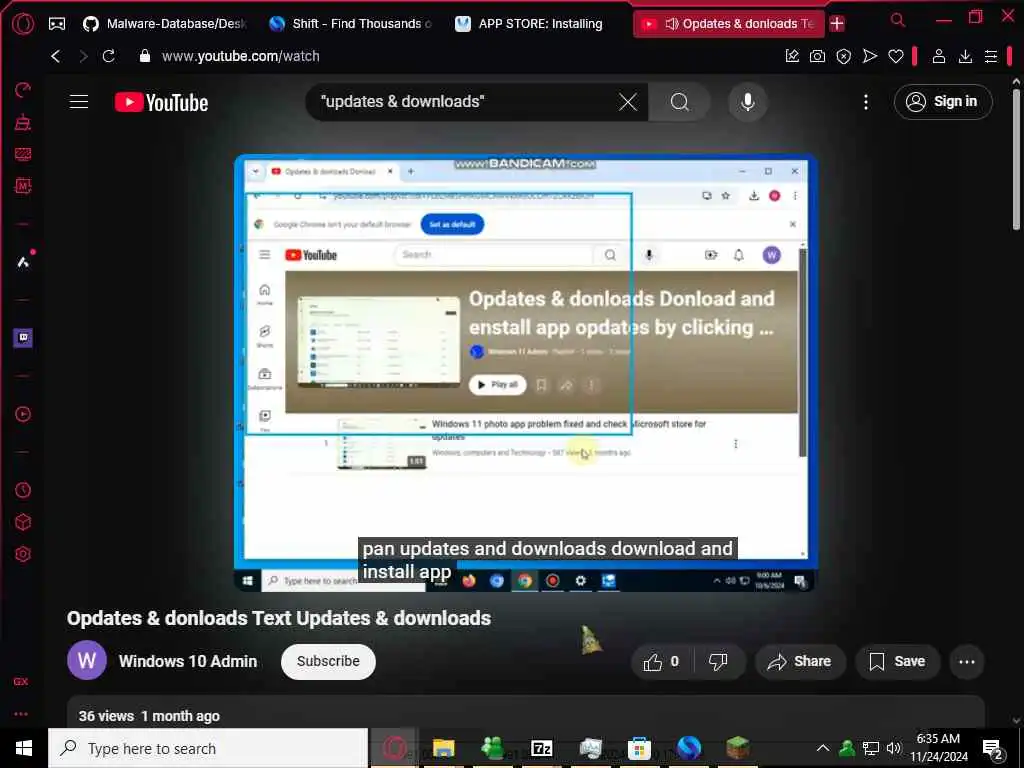Save the video to playlist
This screenshot has width=1024, height=768.
[897, 662]
